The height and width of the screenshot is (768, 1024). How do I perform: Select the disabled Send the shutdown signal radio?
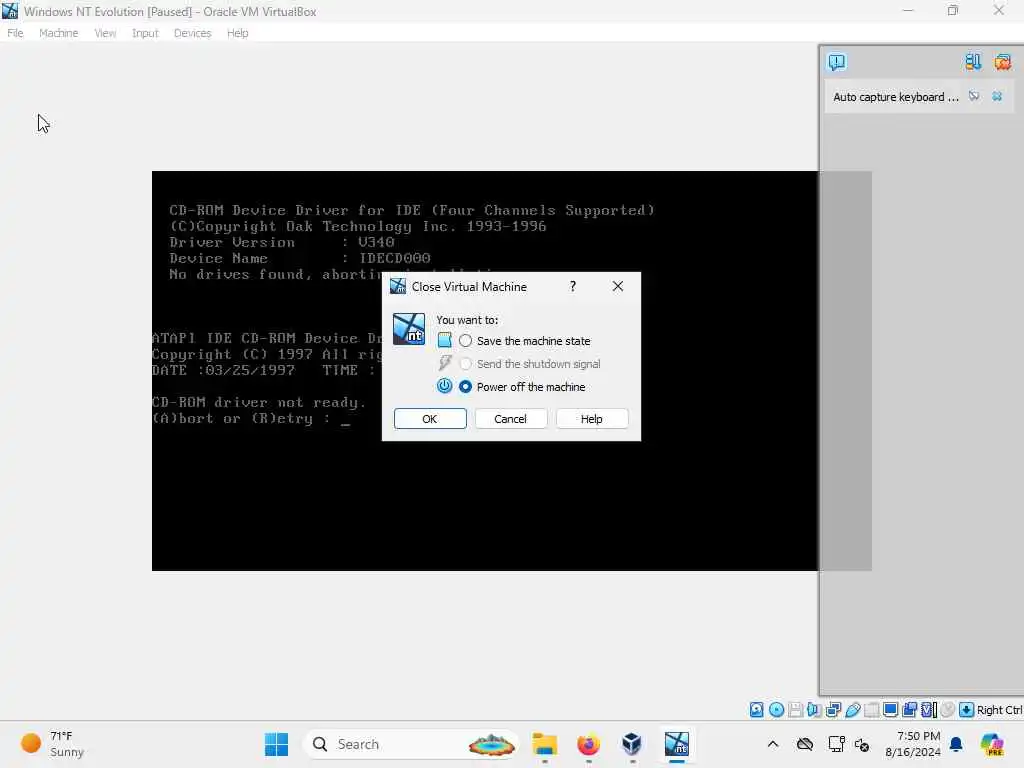coord(465,364)
